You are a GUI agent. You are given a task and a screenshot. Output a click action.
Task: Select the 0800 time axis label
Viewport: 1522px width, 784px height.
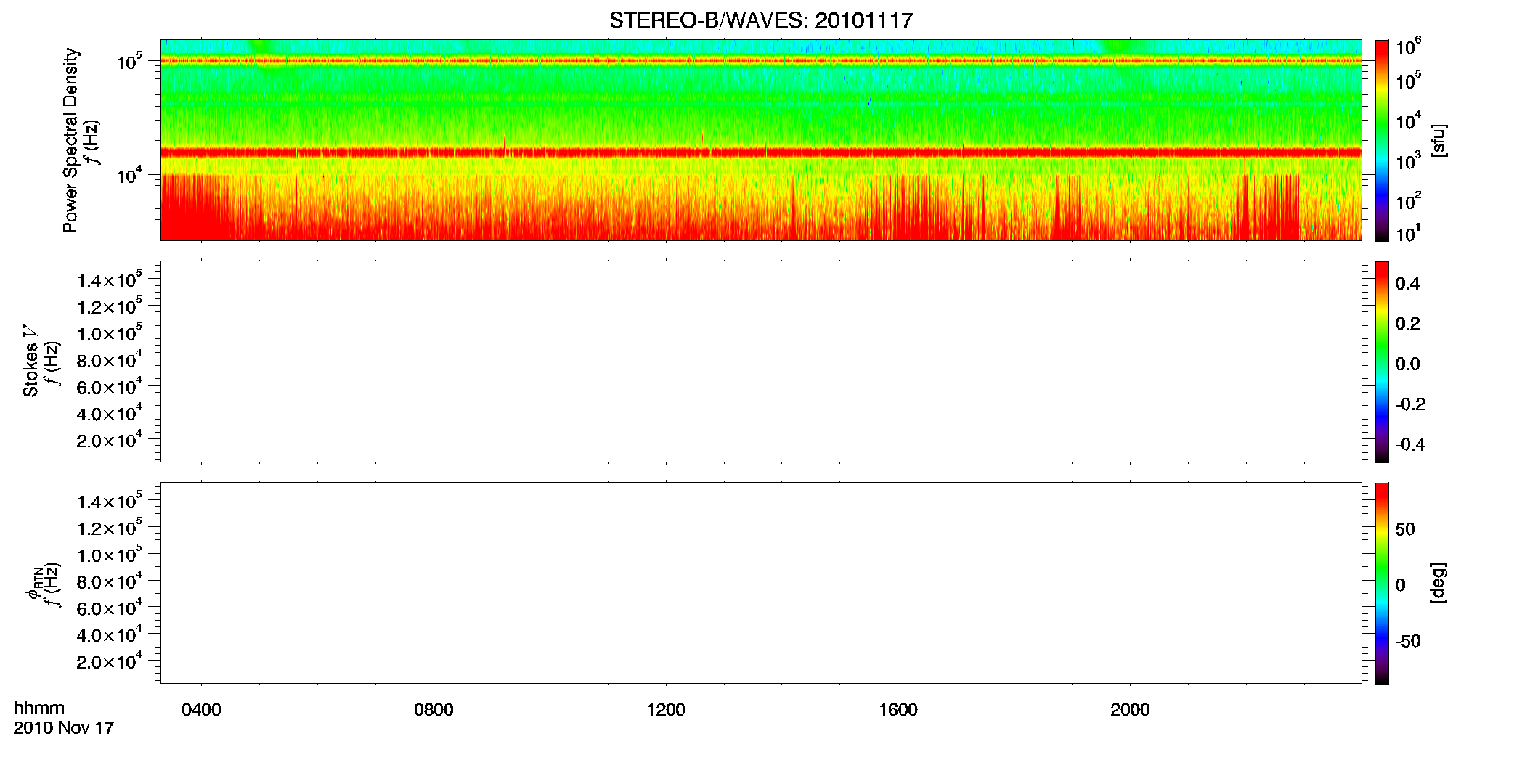[x=434, y=710]
